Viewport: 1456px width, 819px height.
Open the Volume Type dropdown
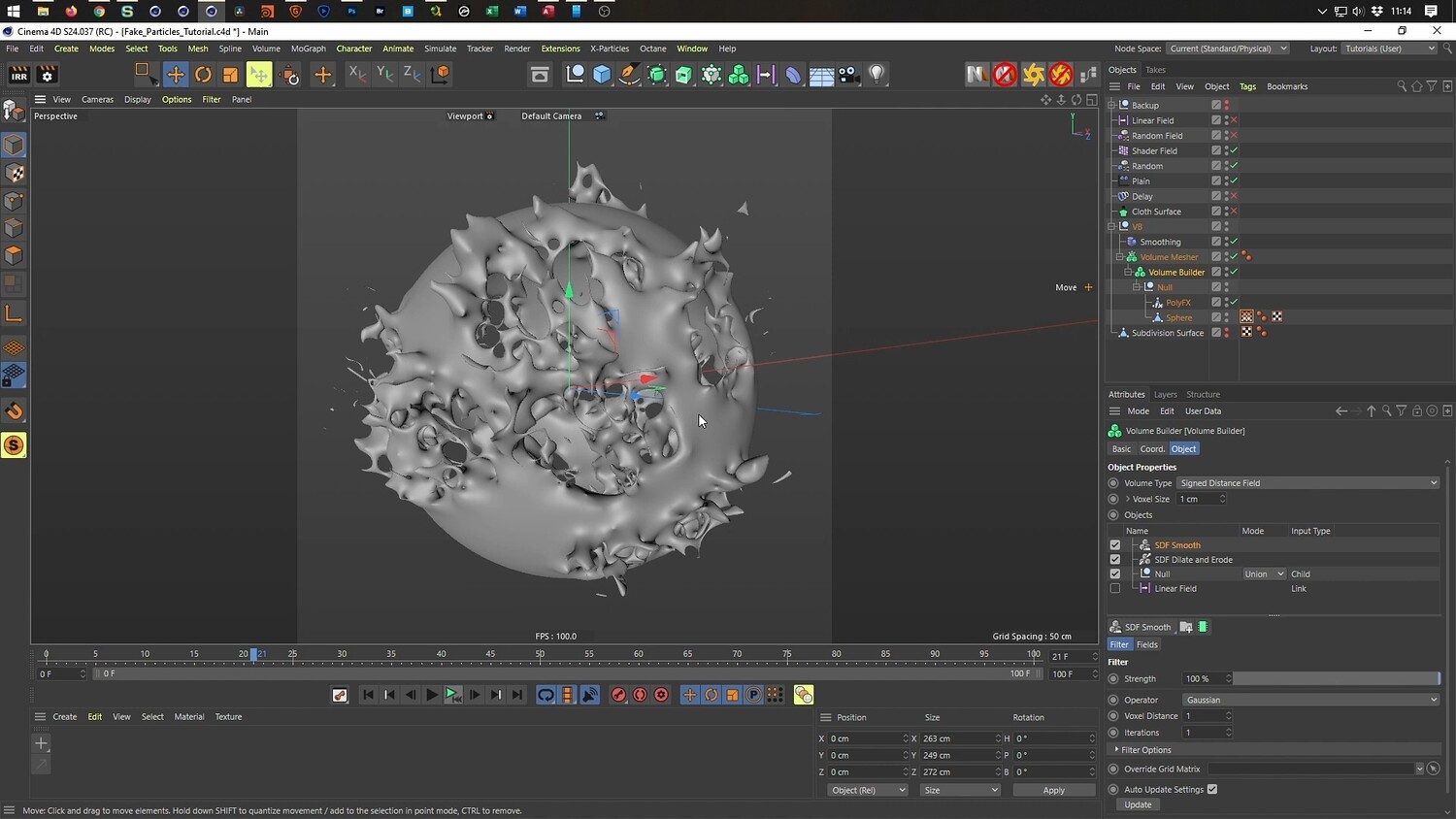(x=1307, y=483)
